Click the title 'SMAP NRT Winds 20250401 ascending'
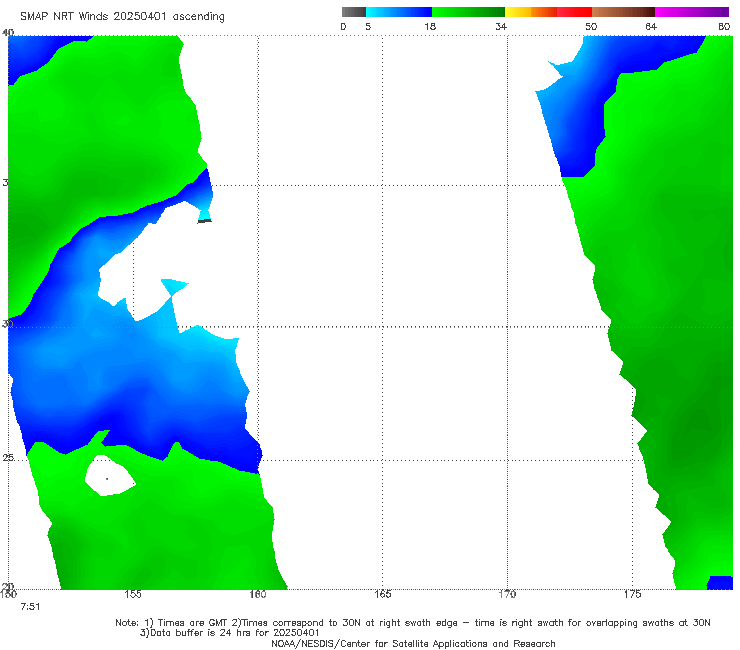 122,17
